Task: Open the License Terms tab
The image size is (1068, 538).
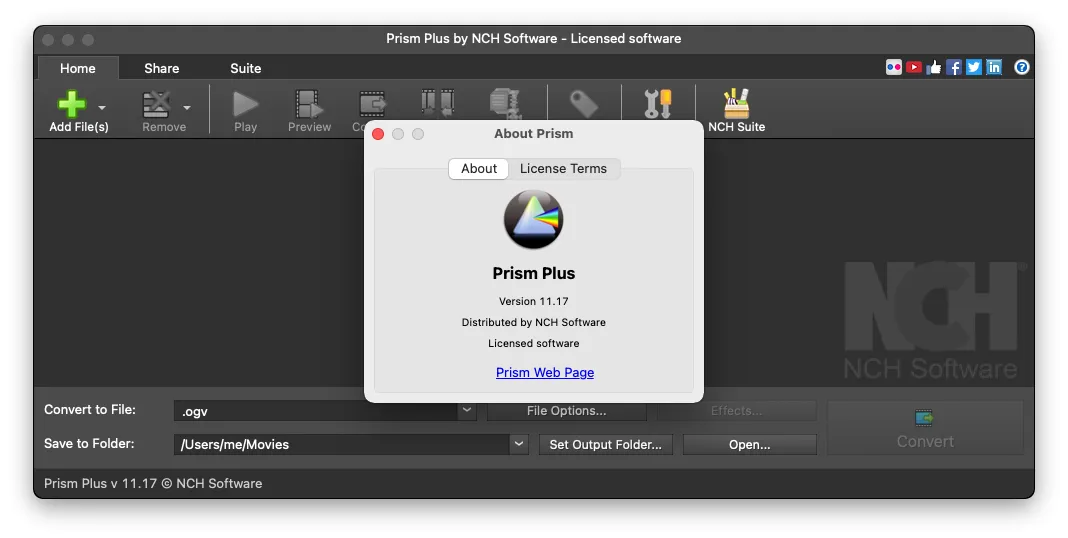Action: point(563,168)
